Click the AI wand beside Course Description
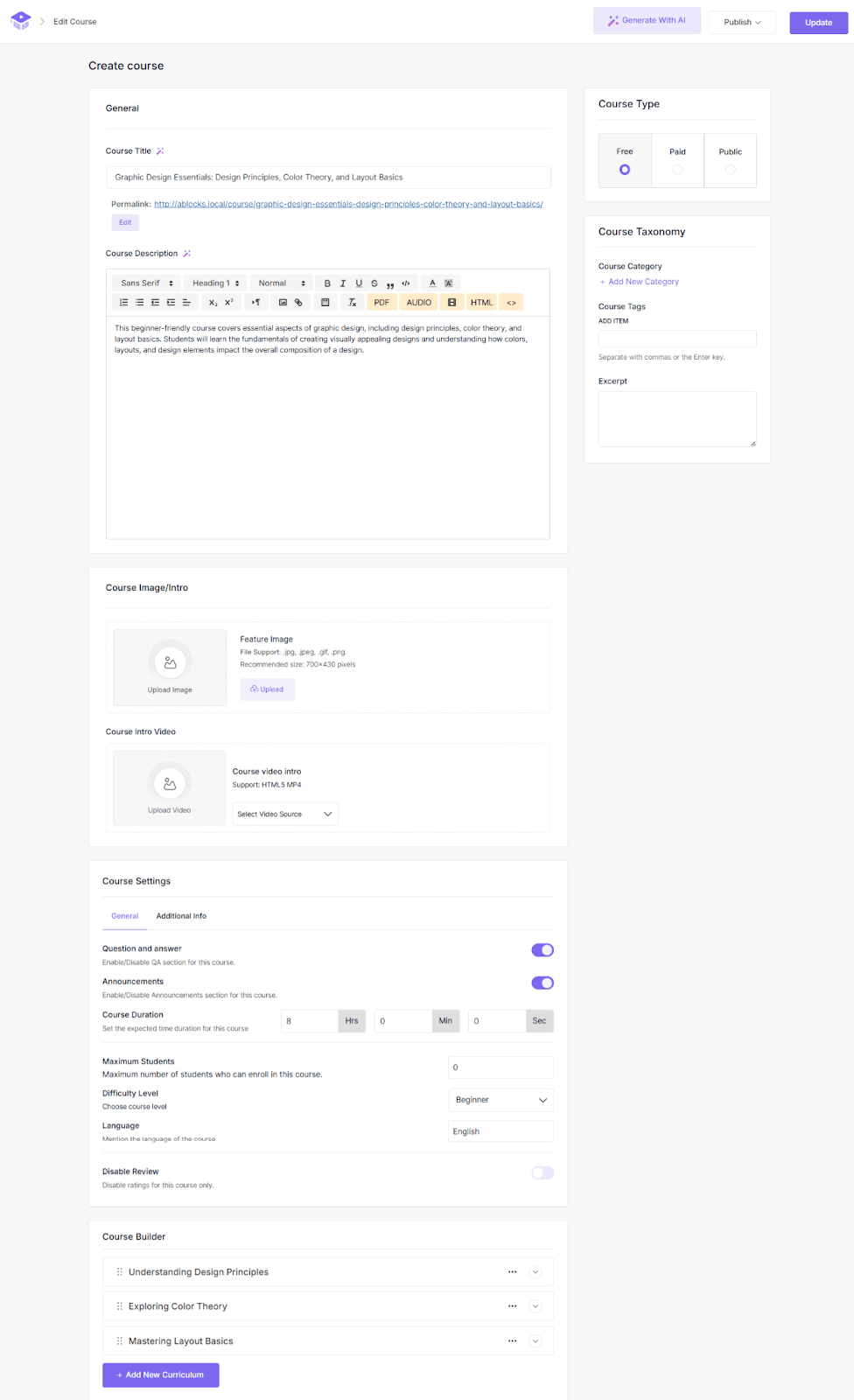854x1400 pixels. click(x=186, y=254)
